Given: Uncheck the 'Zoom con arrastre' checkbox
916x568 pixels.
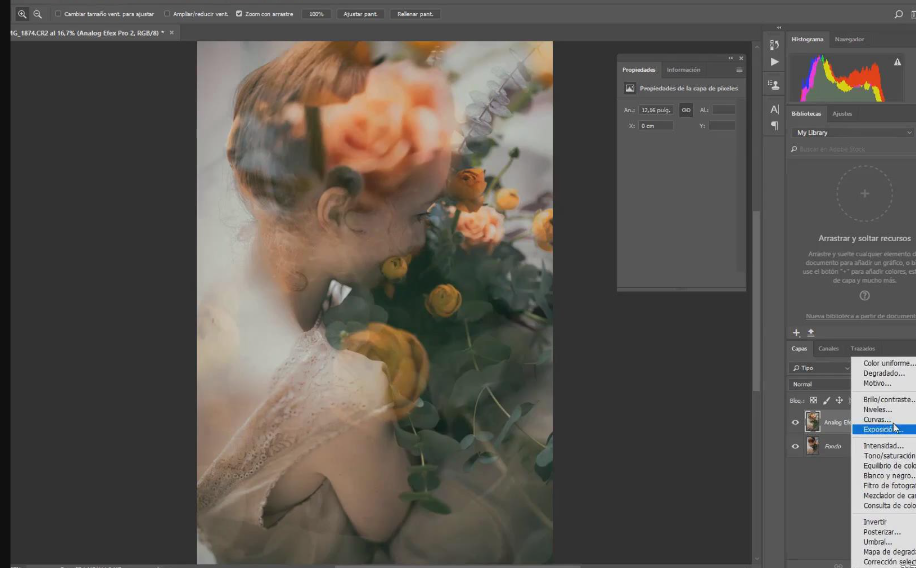Looking at the screenshot, I should (238, 14).
